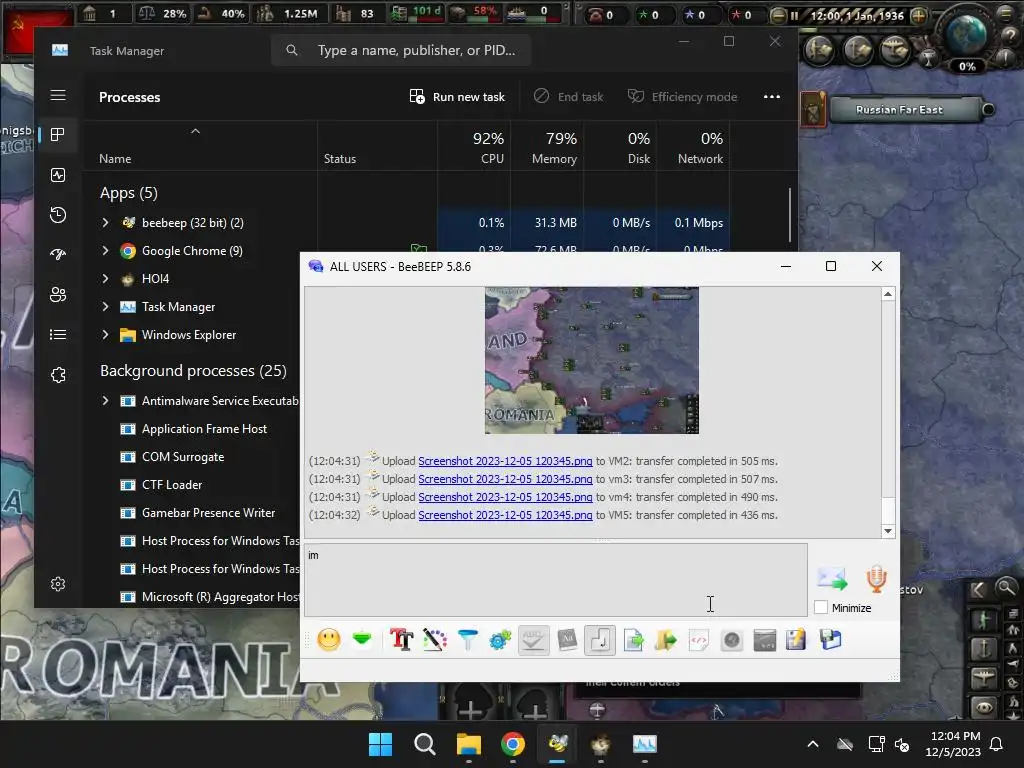
Task: Expand Windows Explorer process group
Action: point(105,334)
